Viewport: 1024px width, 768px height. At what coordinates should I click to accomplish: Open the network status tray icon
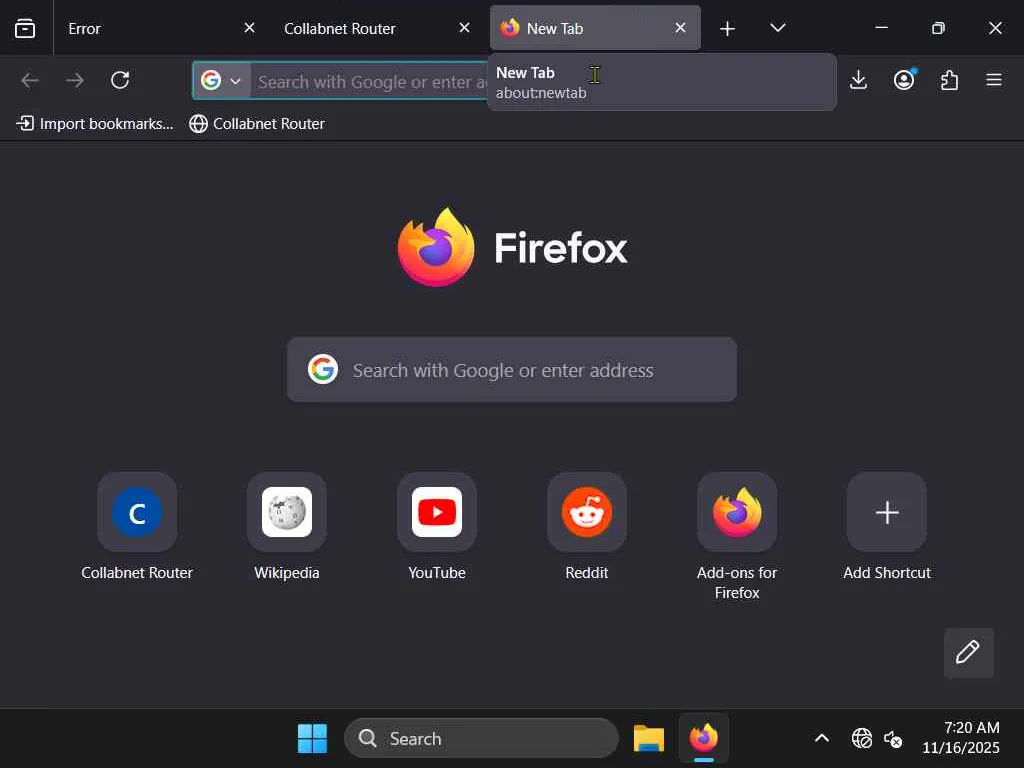(x=861, y=739)
